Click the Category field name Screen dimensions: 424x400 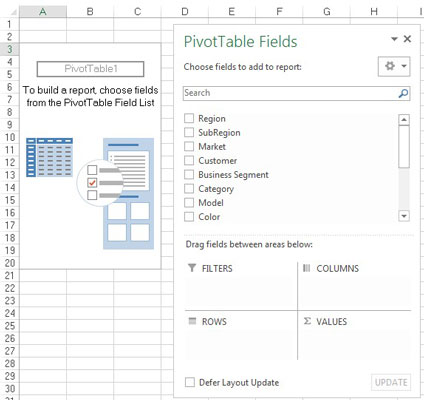click(x=216, y=189)
